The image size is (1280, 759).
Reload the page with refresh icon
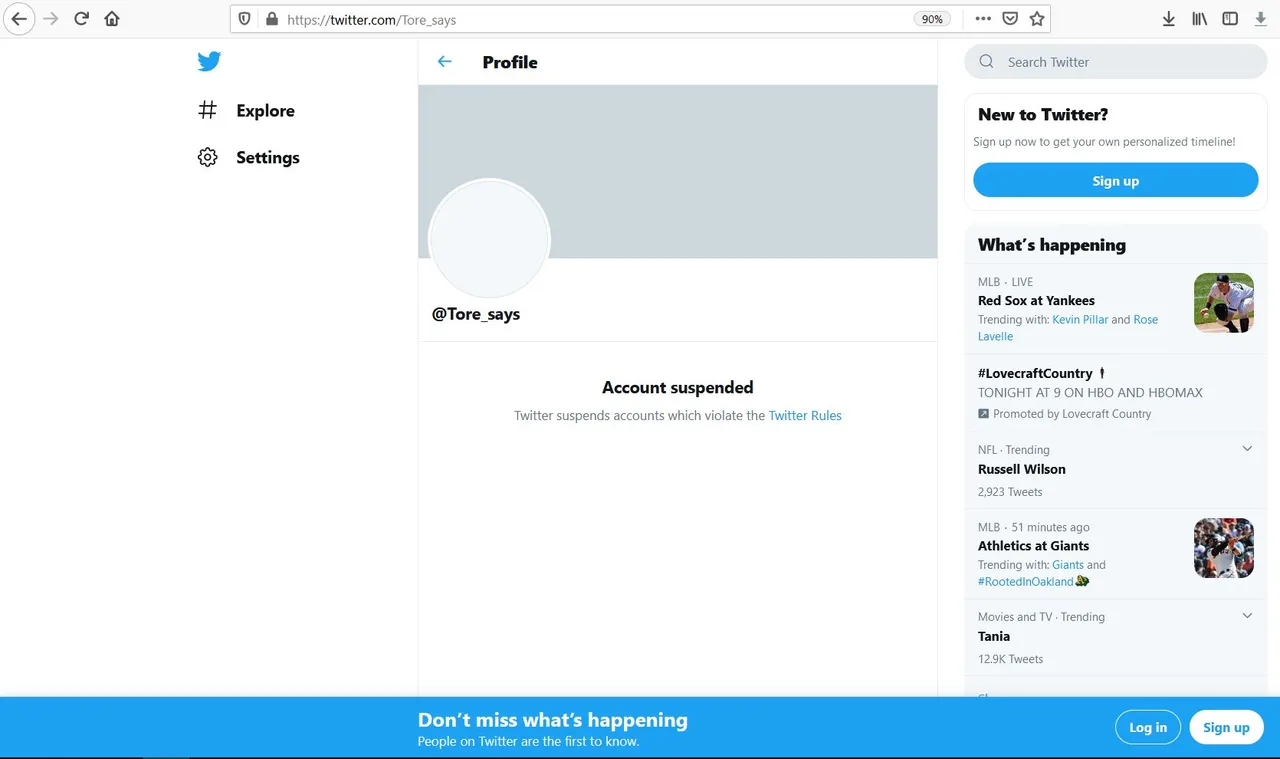[82, 18]
